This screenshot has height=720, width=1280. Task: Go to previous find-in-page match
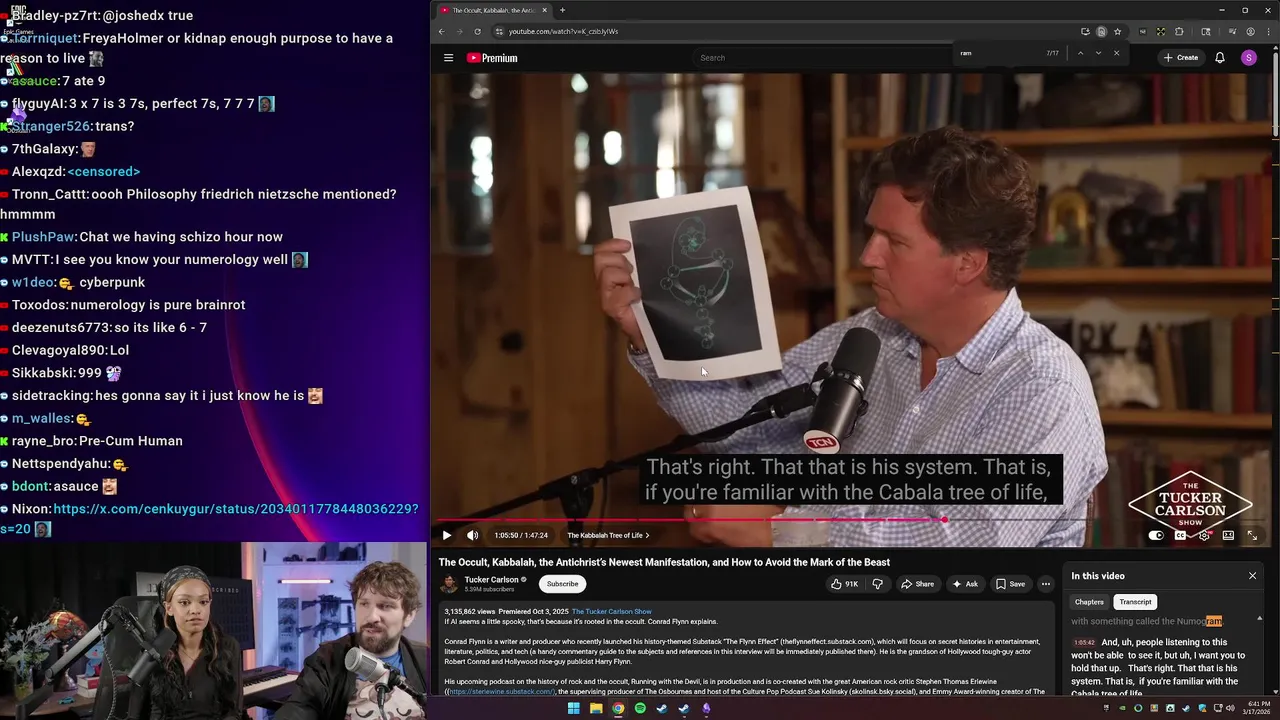click(1080, 53)
